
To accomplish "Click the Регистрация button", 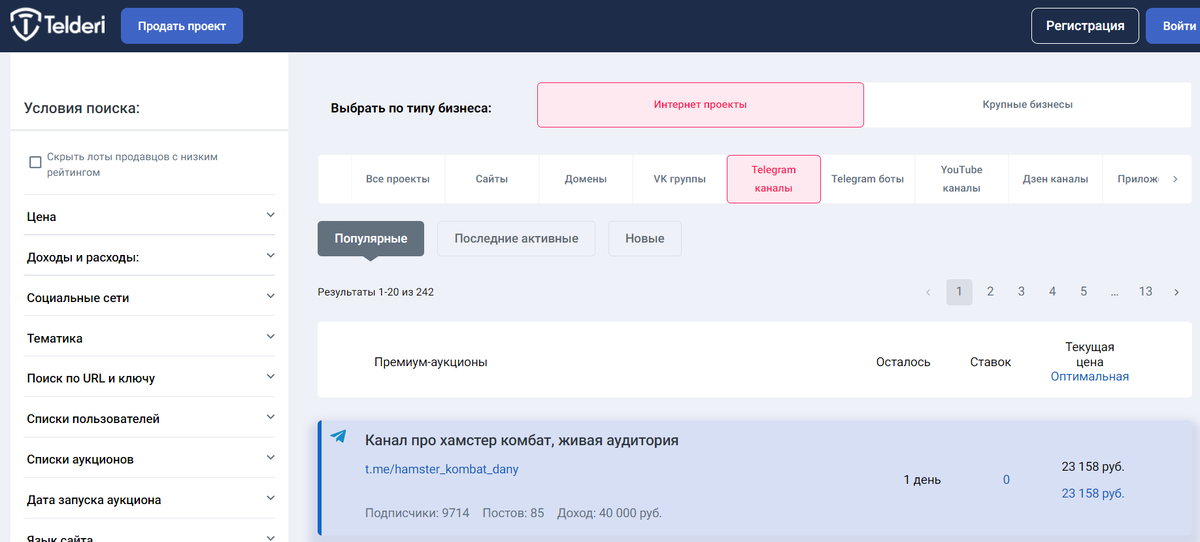I will (1085, 26).
